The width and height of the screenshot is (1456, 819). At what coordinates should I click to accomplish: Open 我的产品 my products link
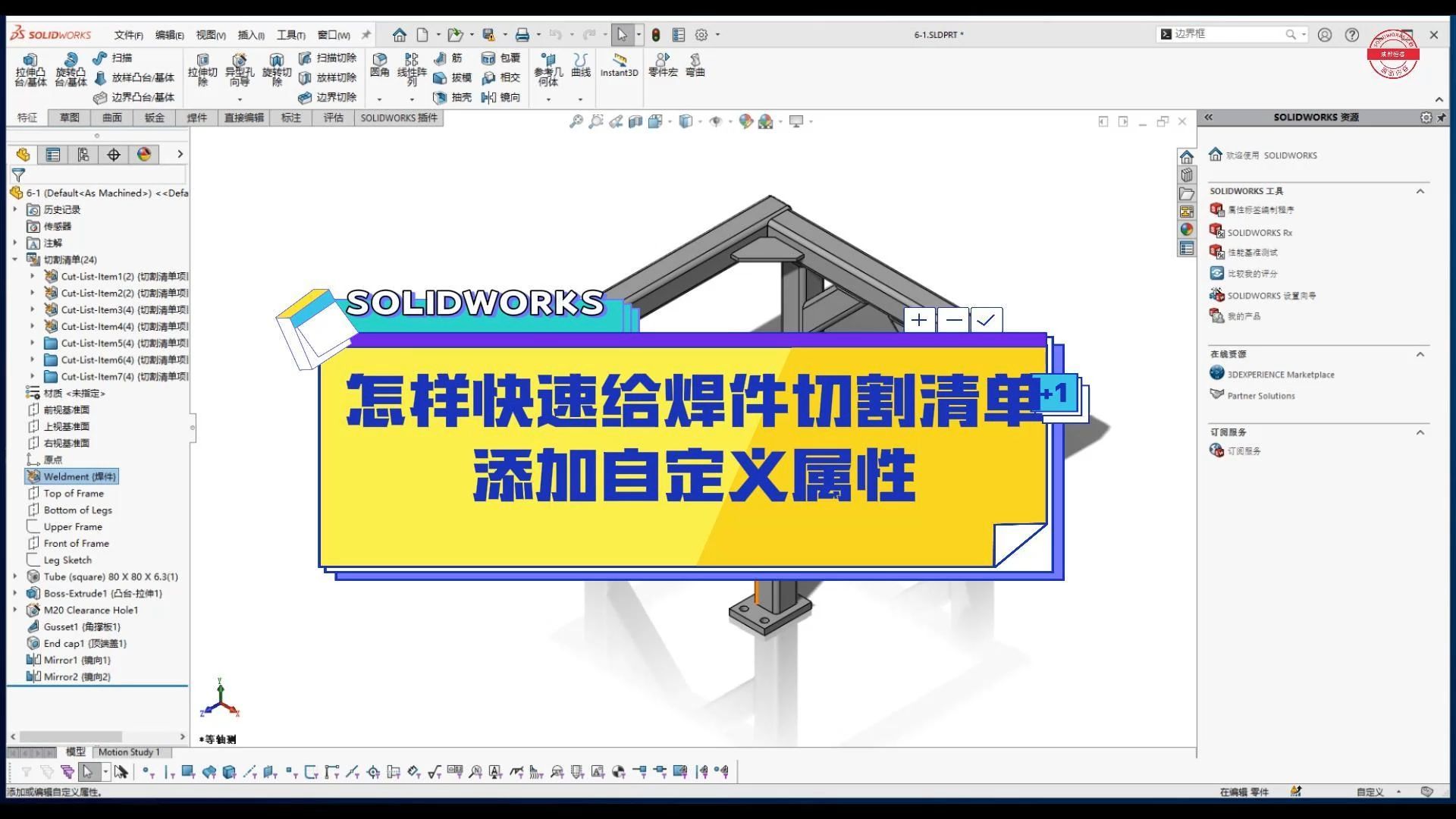point(1244,316)
